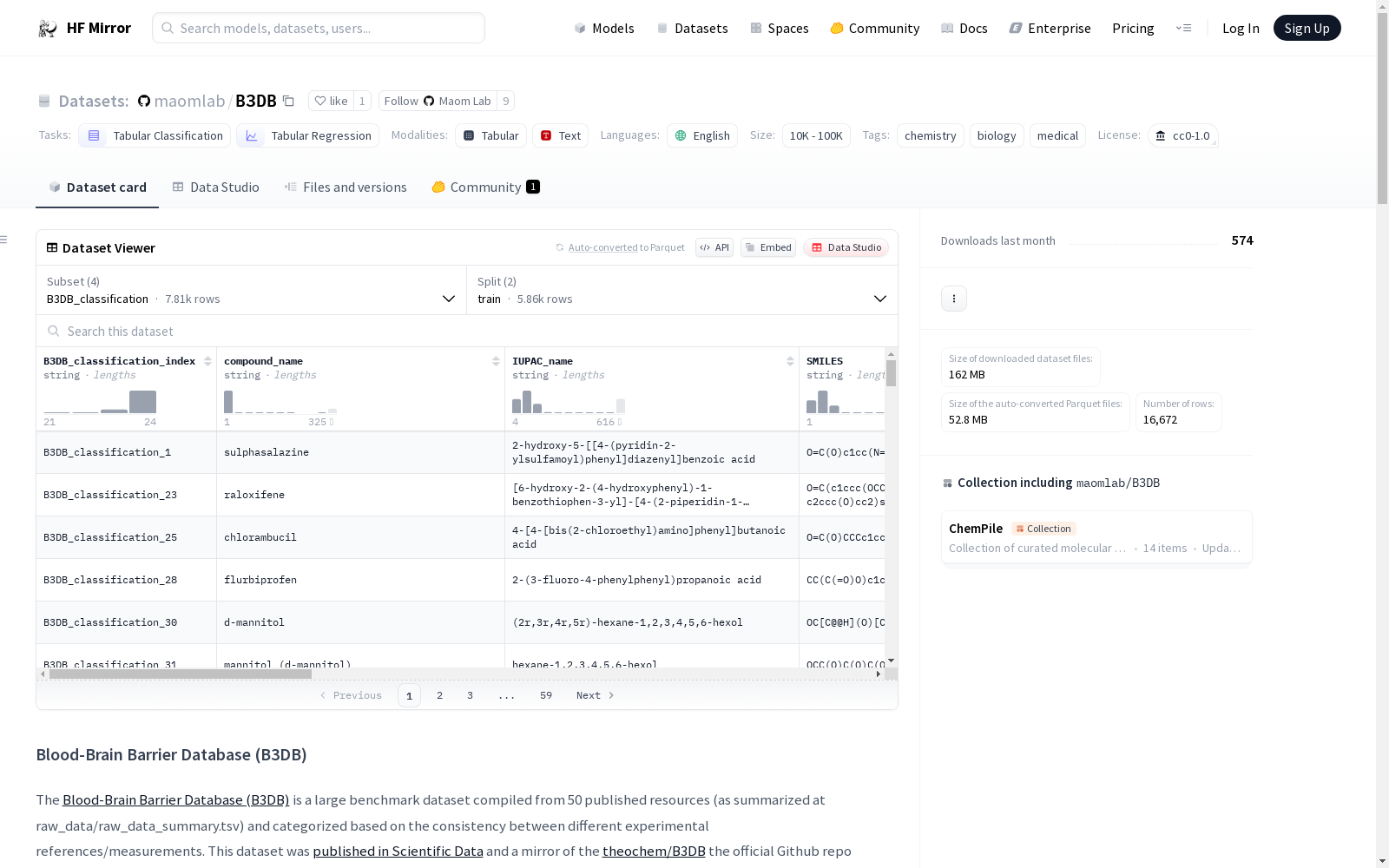Click the Datasets stack icon by the title

point(44,102)
